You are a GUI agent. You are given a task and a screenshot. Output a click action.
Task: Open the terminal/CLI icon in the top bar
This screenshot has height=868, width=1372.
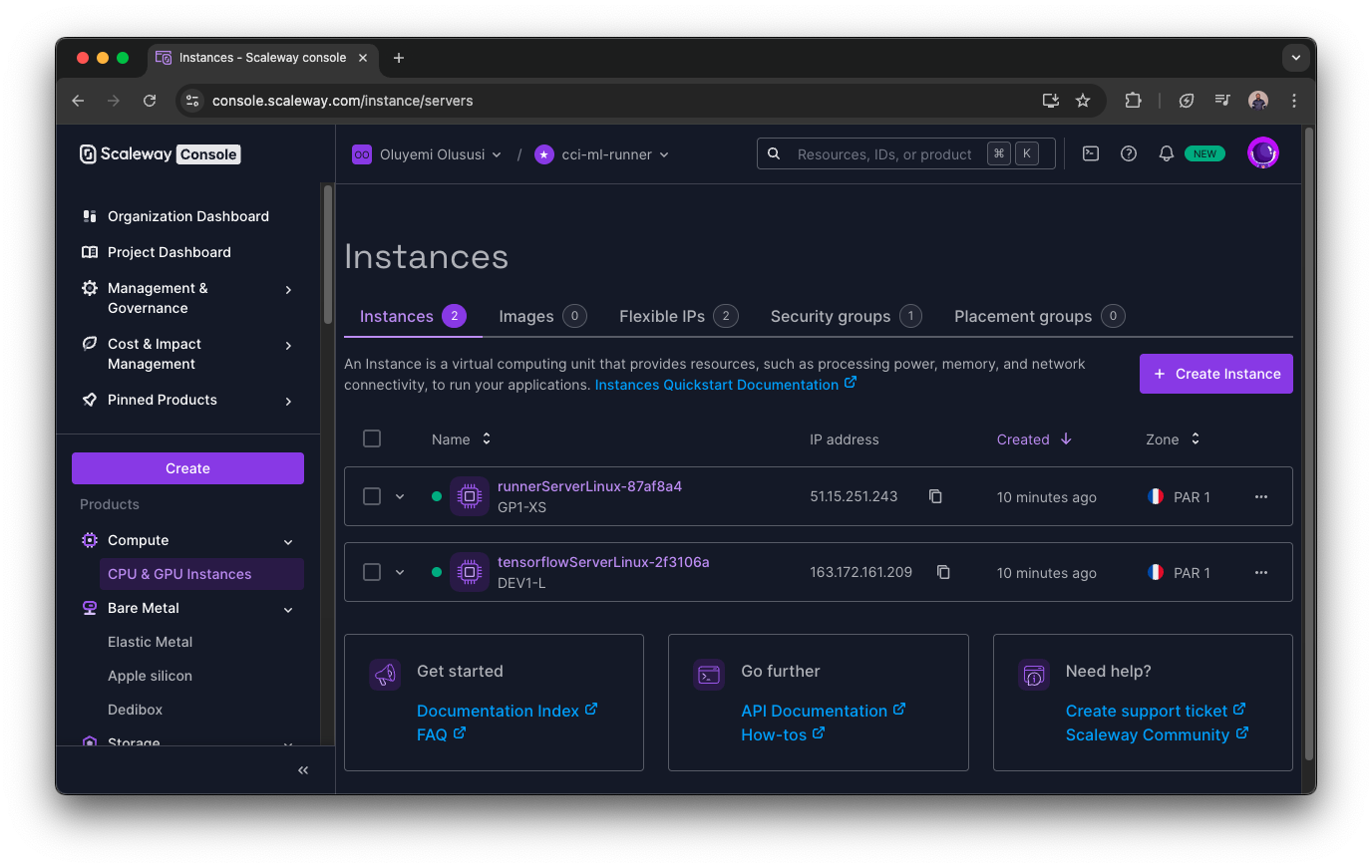point(1090,153)
